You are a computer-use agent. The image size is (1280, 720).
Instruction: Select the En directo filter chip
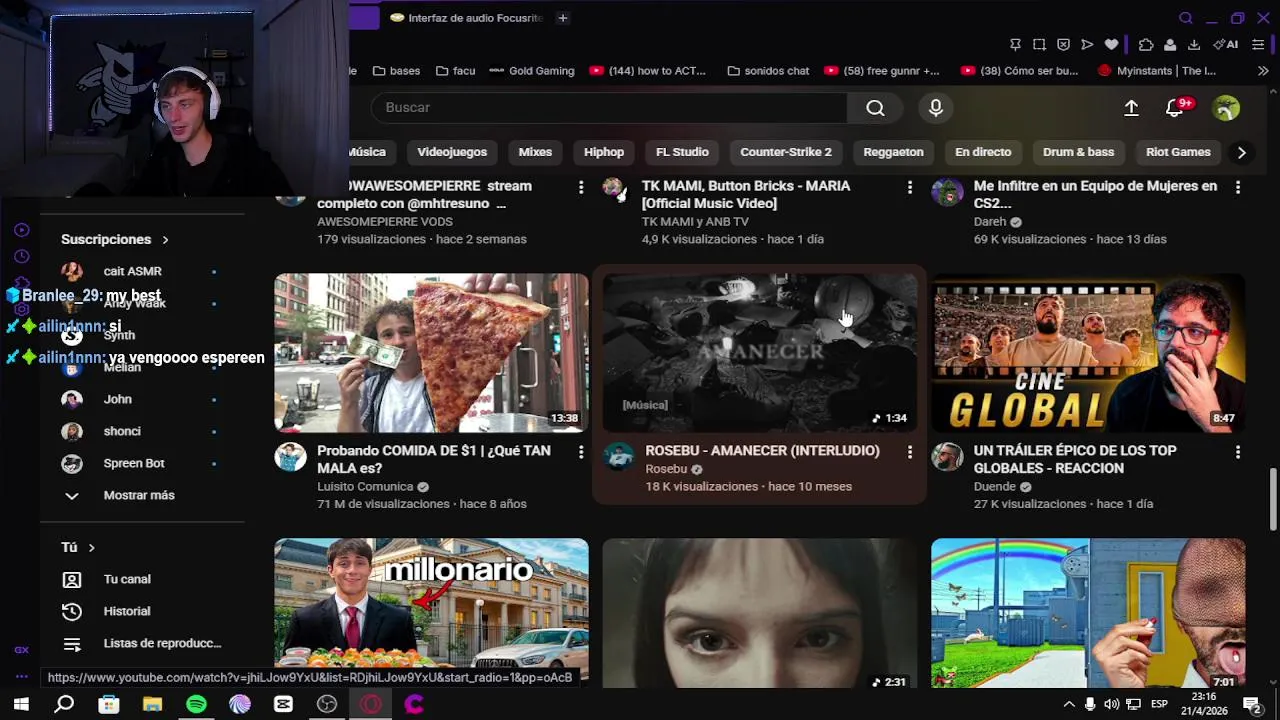[x=983, y=152]
